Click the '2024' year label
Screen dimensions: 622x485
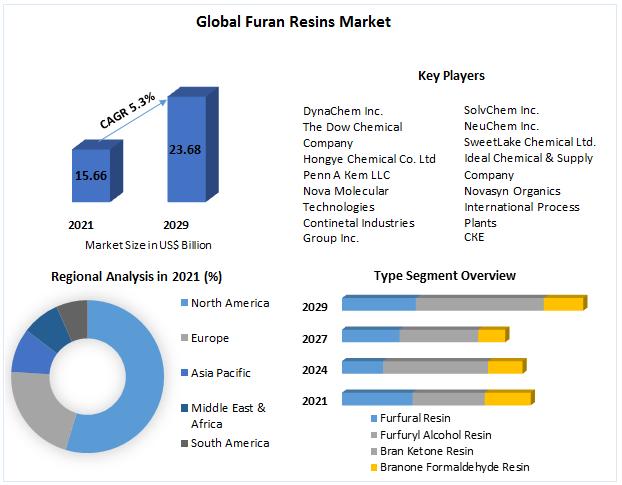[x=315, y=370]
